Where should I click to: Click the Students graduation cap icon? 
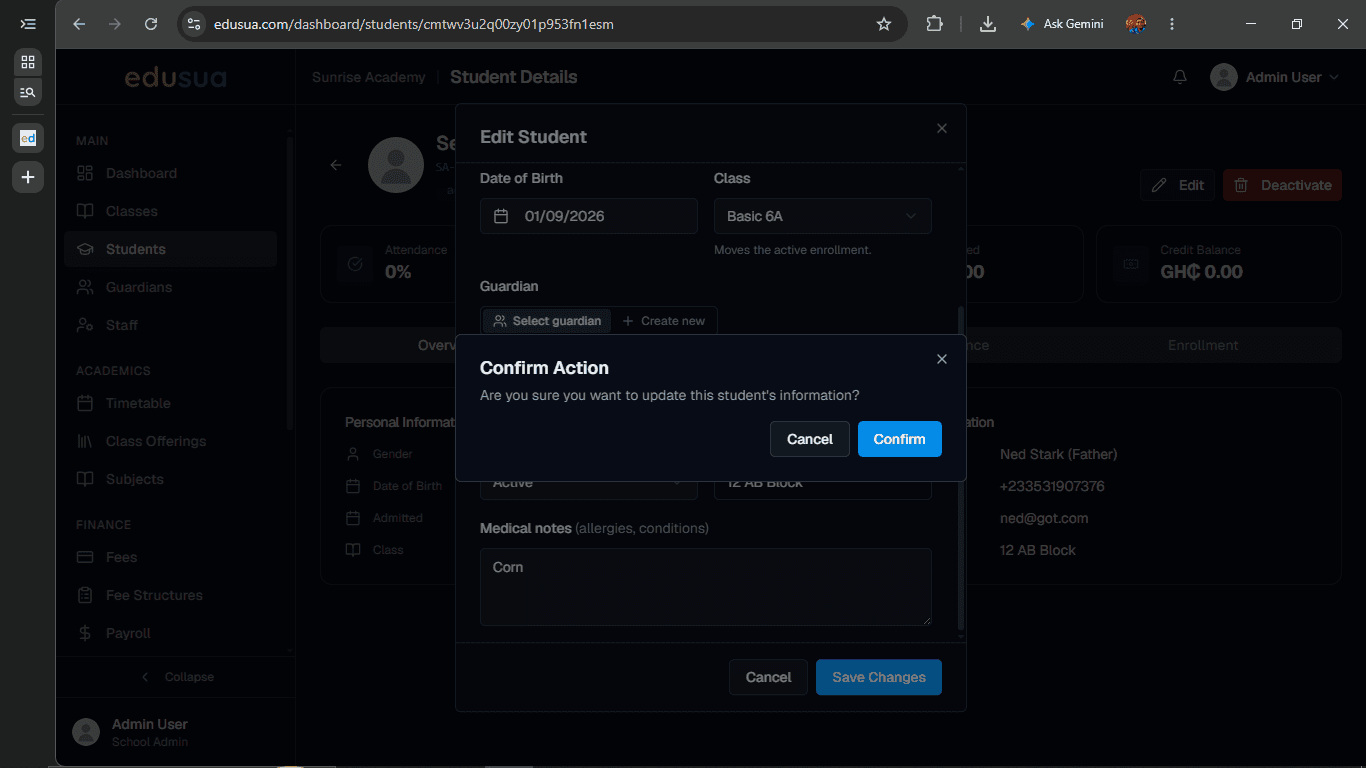click(85, 249)
